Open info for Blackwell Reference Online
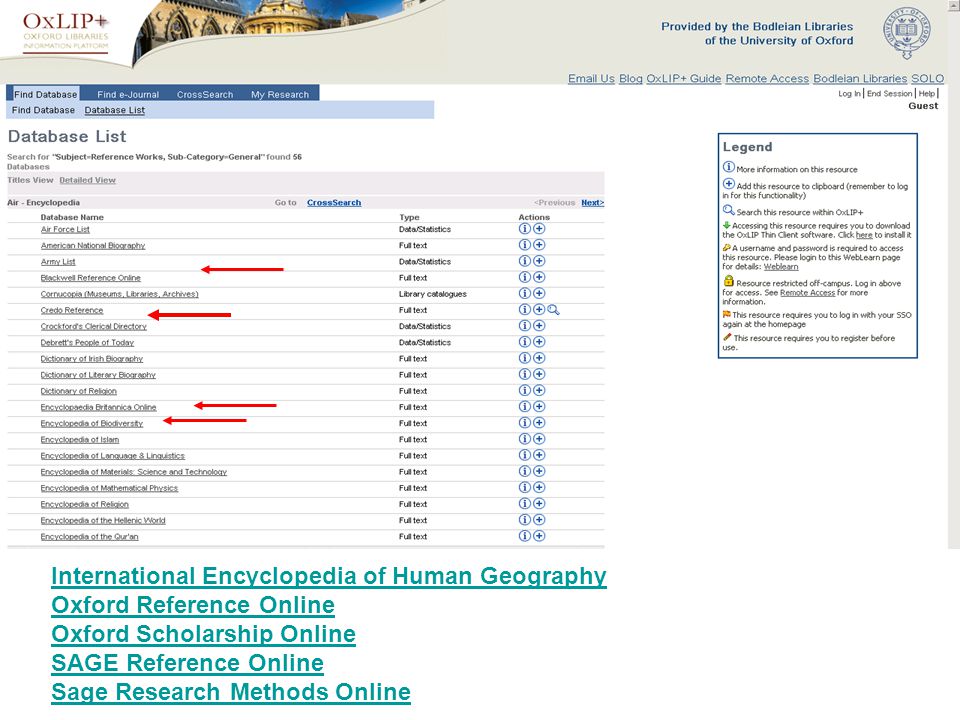The height and width of the screenshot is (720, 960). (524, 277)
